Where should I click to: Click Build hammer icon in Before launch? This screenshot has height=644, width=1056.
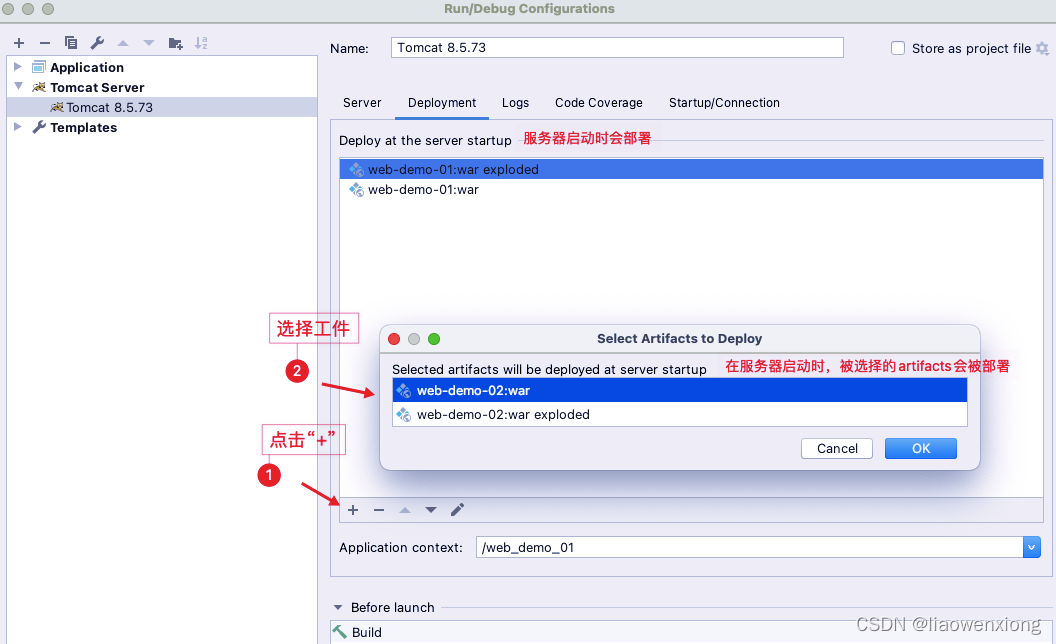(339, 631)
